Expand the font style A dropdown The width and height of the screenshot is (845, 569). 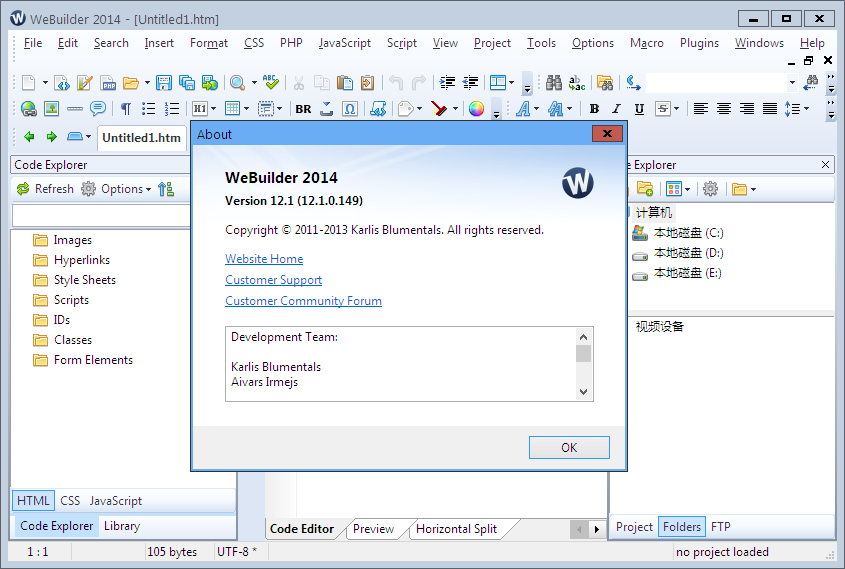click(537, 109)
